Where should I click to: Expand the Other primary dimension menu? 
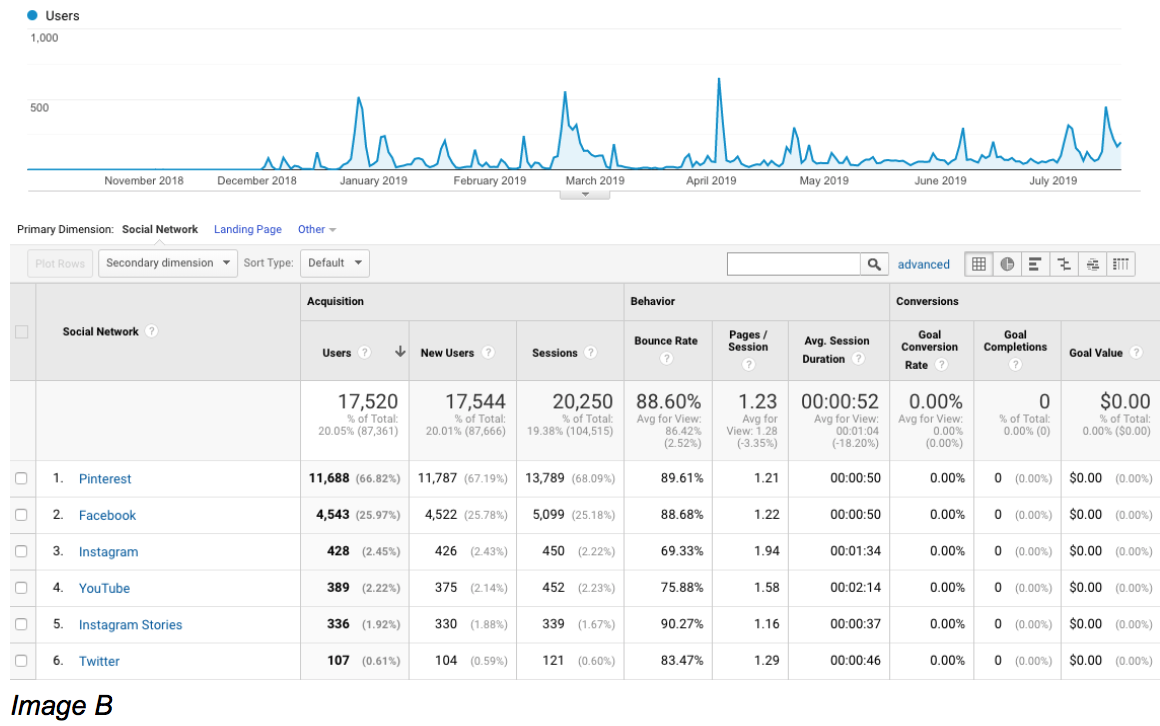tap(317, 229)
